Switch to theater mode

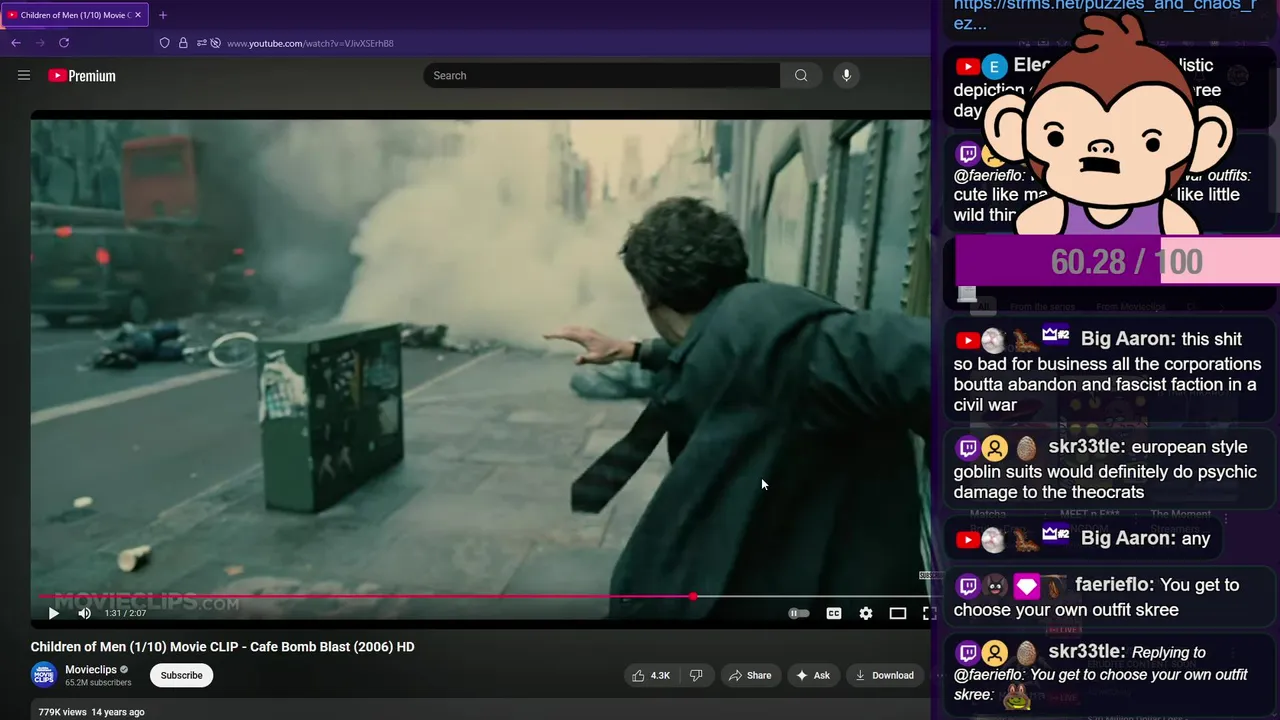[x=898, y=613]
